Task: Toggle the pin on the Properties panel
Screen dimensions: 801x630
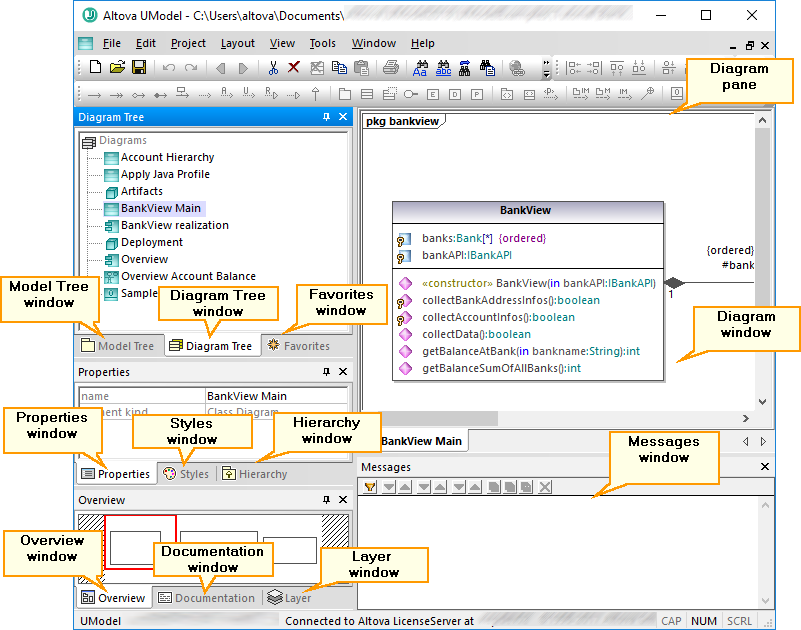Action: [326, 372]
